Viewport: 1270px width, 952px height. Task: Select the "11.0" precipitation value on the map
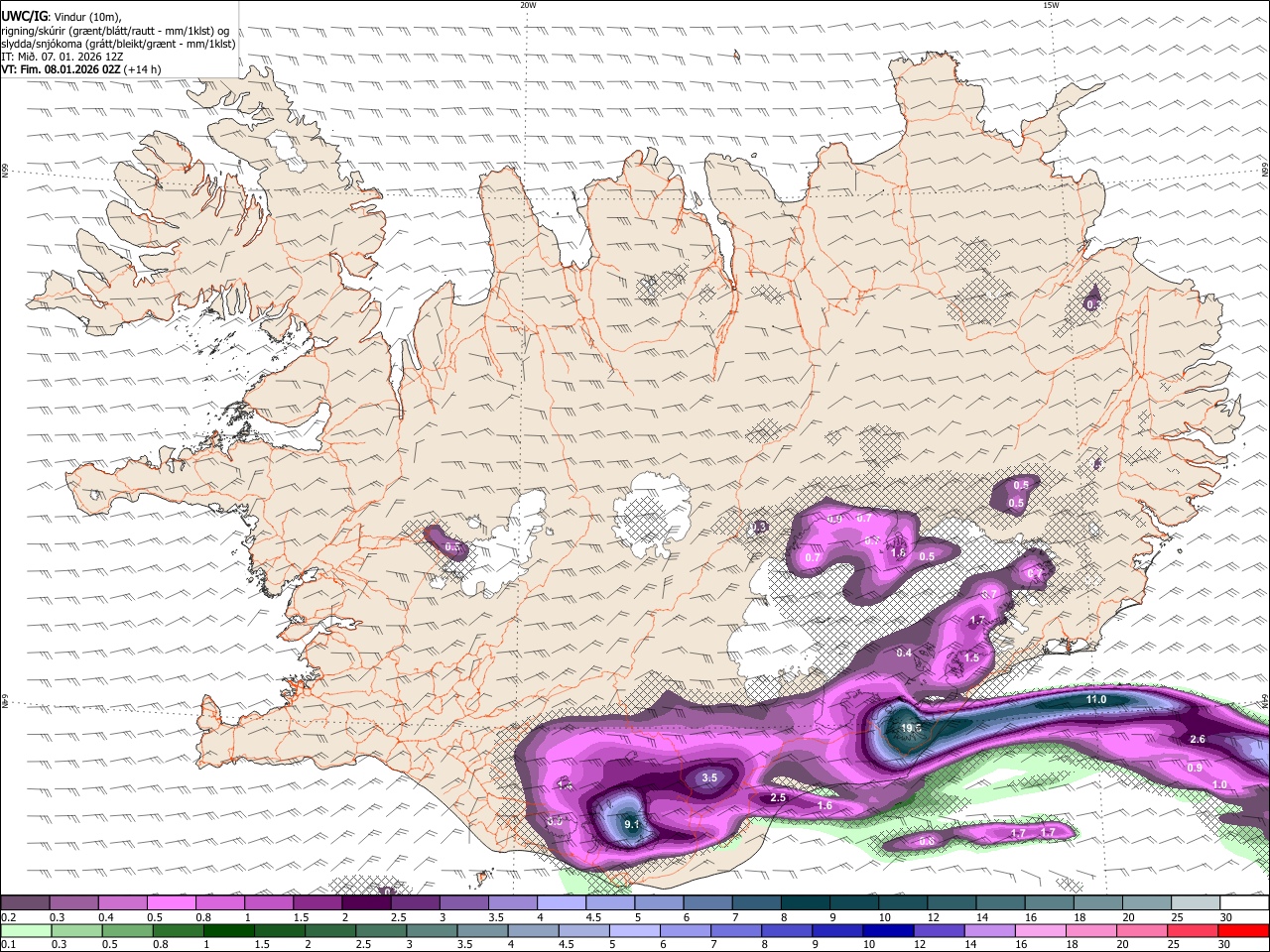[1095, 700]
